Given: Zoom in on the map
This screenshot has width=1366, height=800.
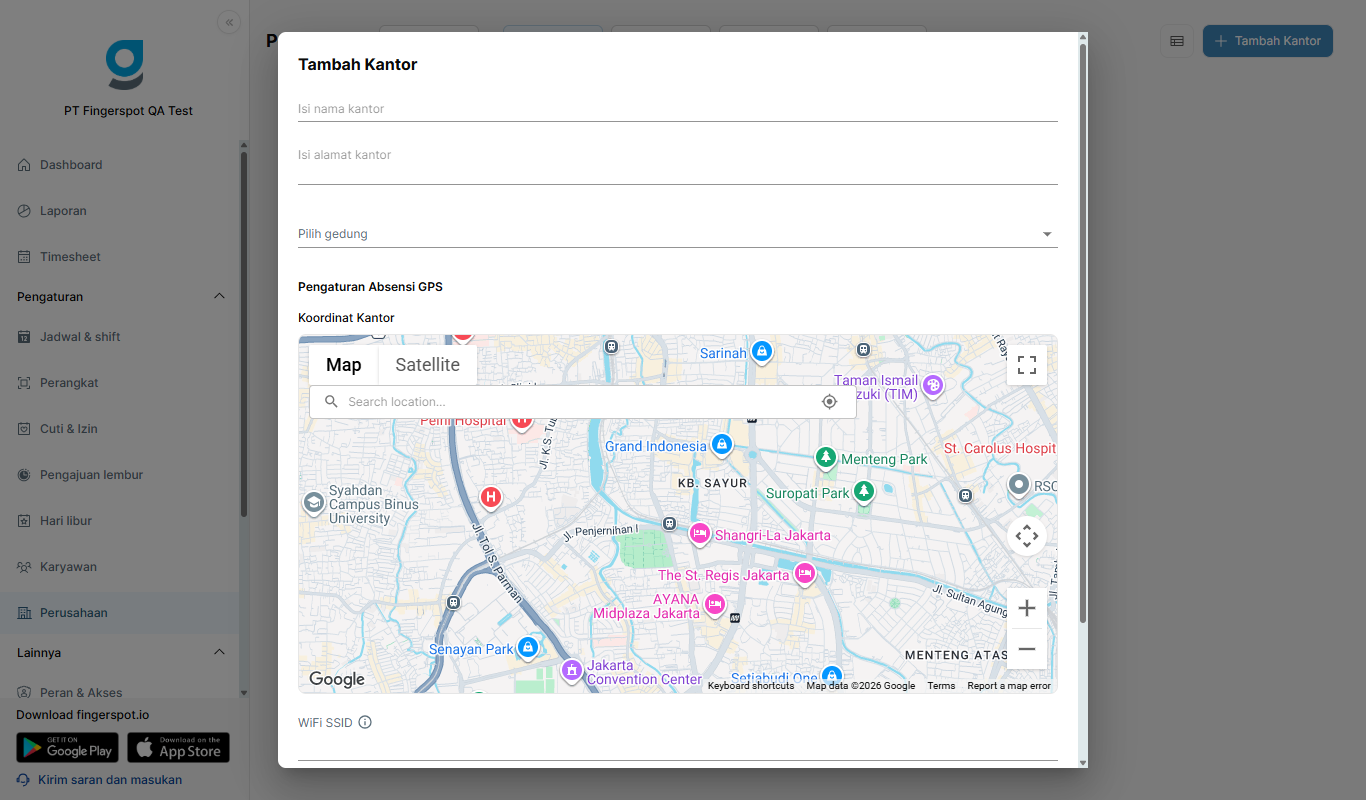Looking at the screenshot, I should tap(1027, 608).
